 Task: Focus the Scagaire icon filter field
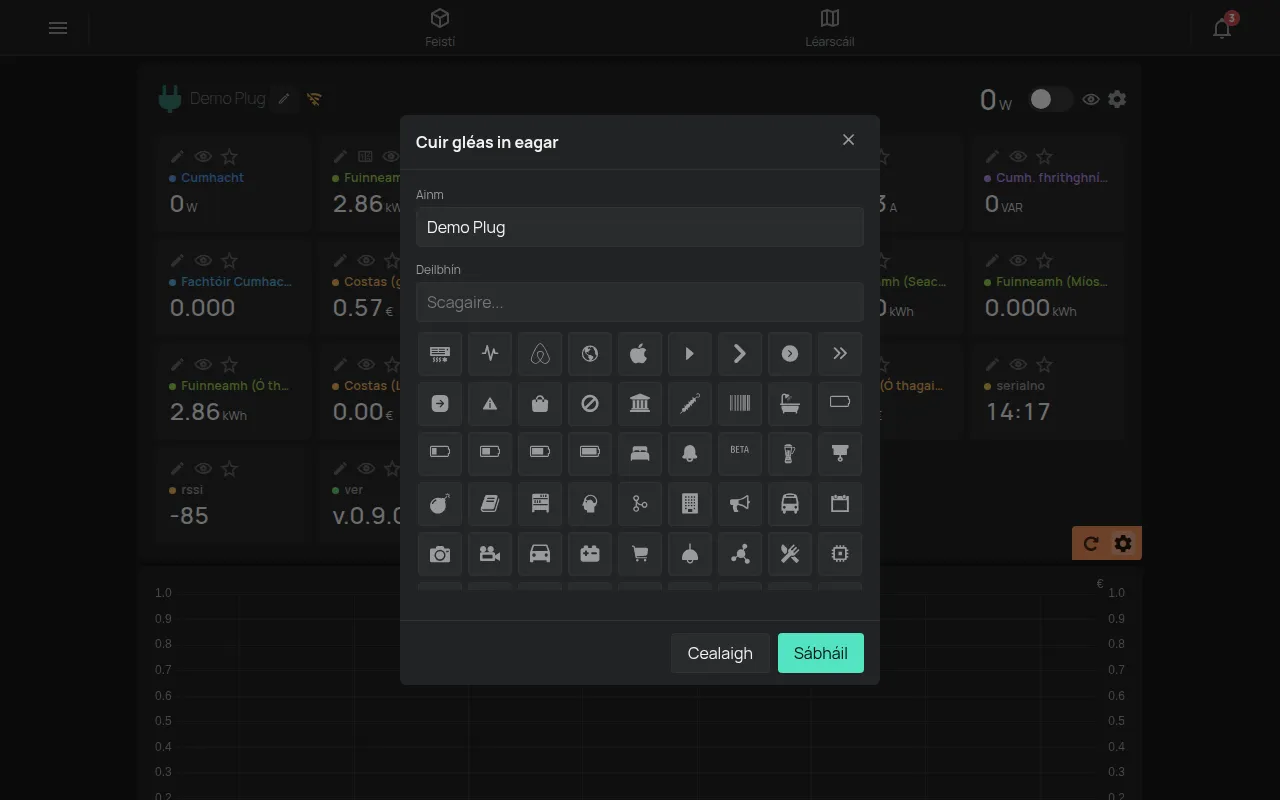point(640,302)
